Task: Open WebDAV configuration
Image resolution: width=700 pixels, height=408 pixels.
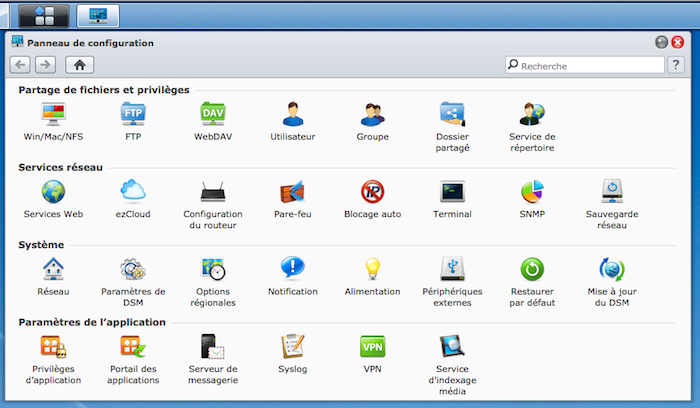Action: point(213,114)
